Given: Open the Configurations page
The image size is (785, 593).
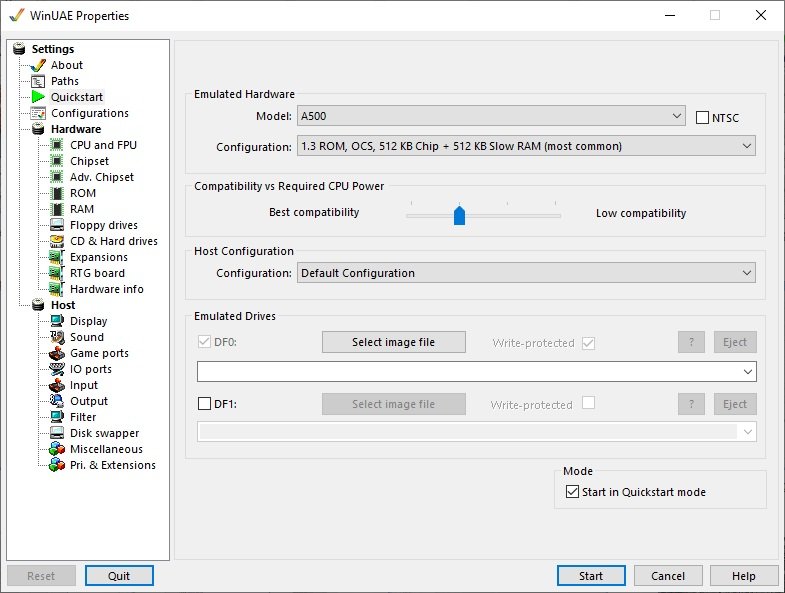Looking at the screenshot, I should click(x=90, y=113).
